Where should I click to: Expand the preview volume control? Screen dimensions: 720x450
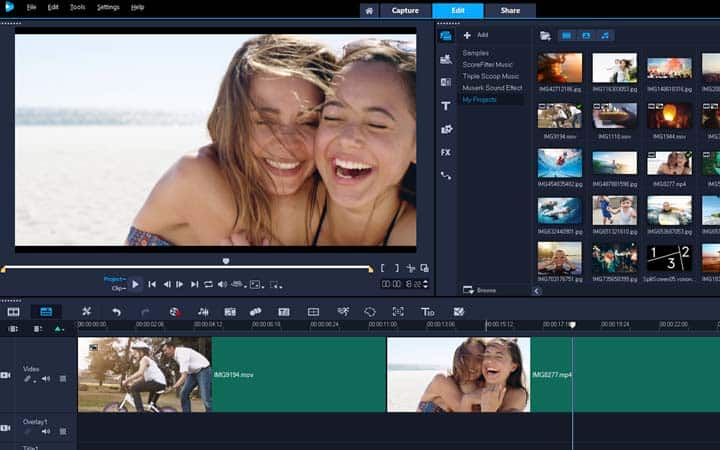[x=224, y=284]
